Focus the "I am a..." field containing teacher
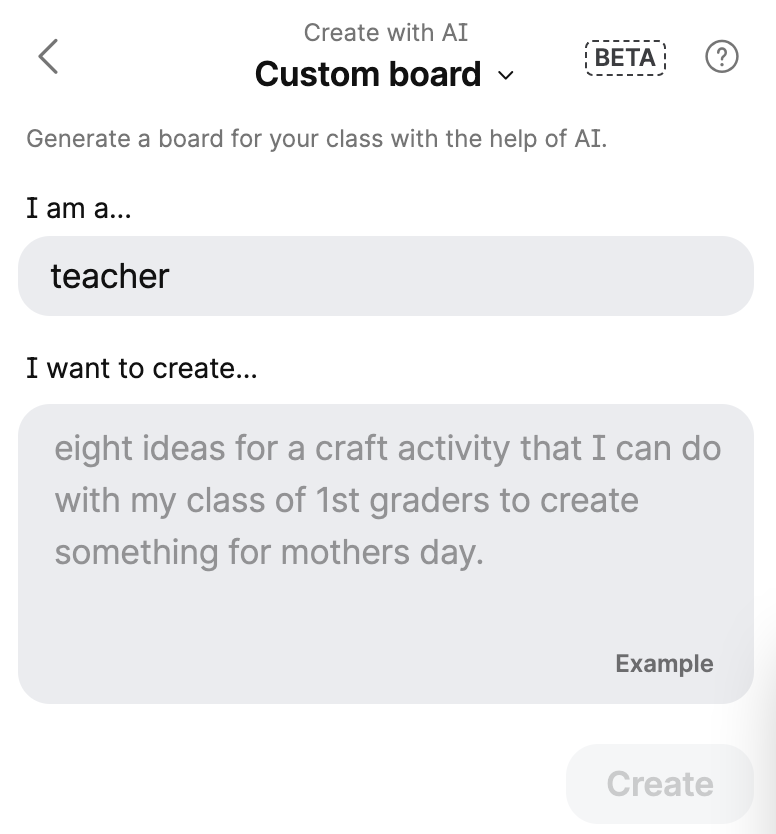Viewport: 776px width, 834px height. pyautogui.click(x=385, y=276)
